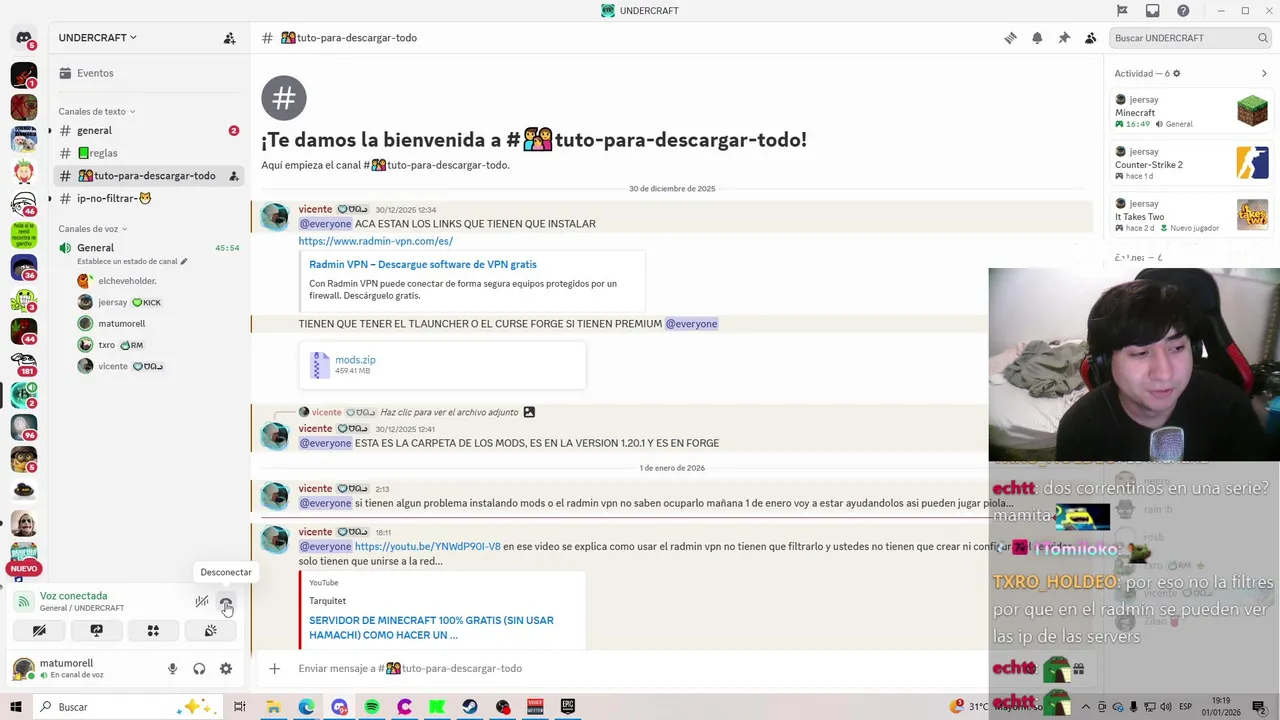Open jeersay Counter-Strike 2 activity card
This screenshot has width=1280, height=720.
(1192, 163)
